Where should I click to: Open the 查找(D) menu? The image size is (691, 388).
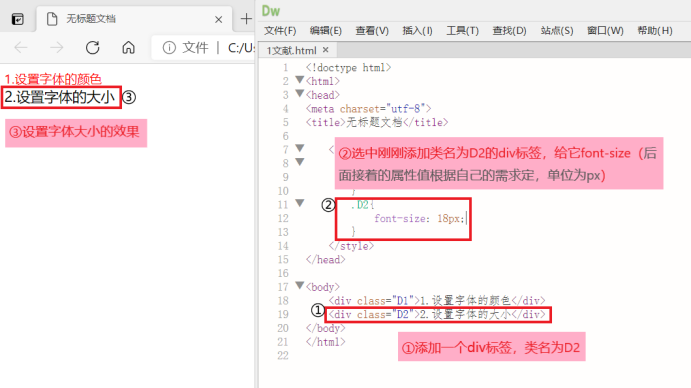509,30
